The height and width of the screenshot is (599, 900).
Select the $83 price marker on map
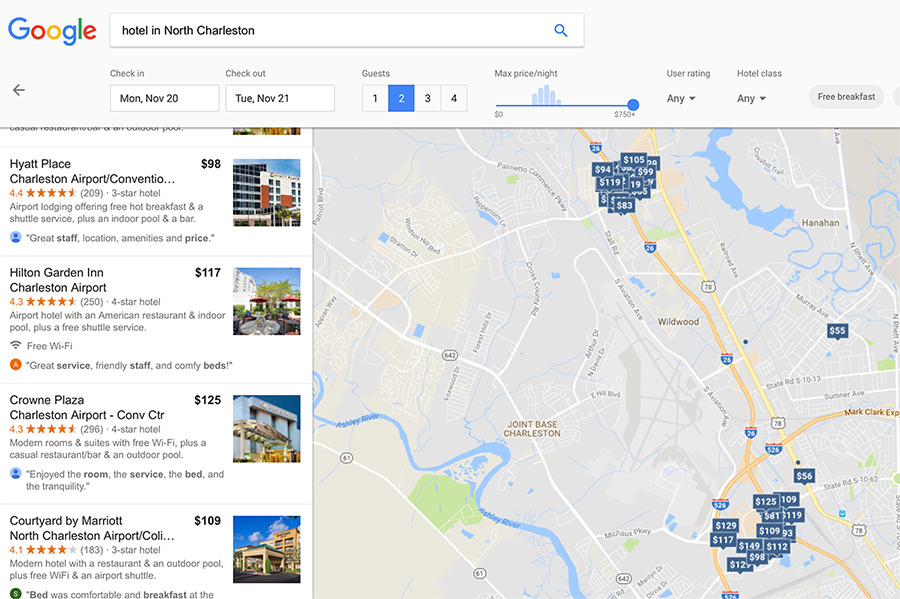(x=624, y=205)
